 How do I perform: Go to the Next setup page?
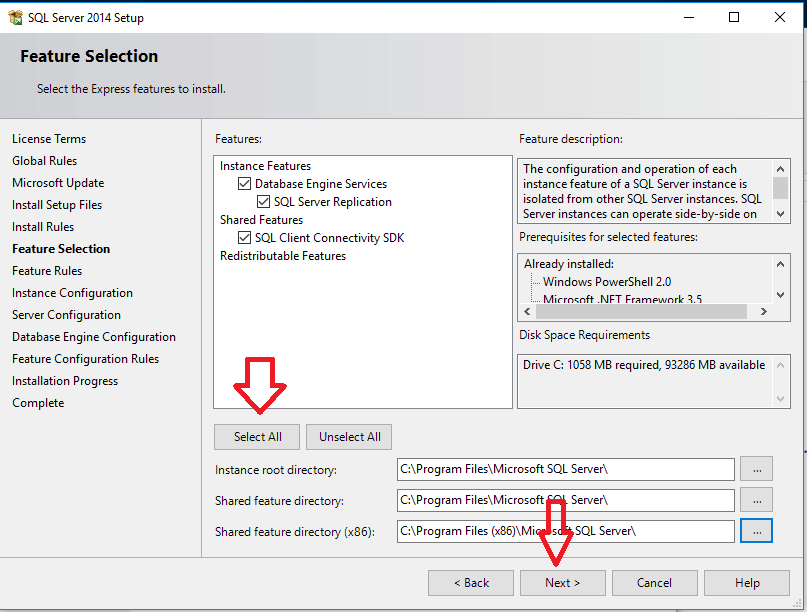[x=563, y=583]
